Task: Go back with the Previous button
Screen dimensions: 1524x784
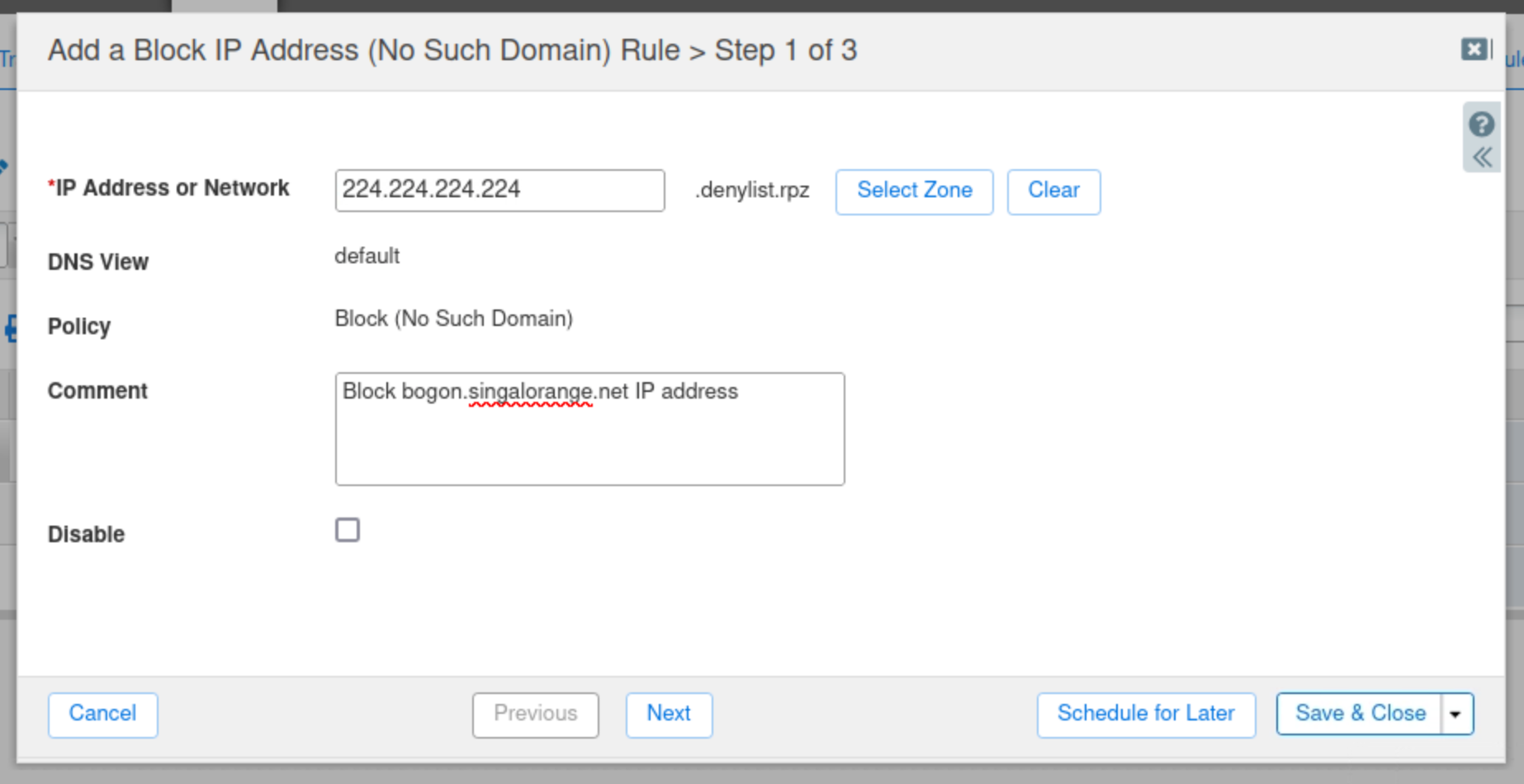Action: tap(535, 714)
